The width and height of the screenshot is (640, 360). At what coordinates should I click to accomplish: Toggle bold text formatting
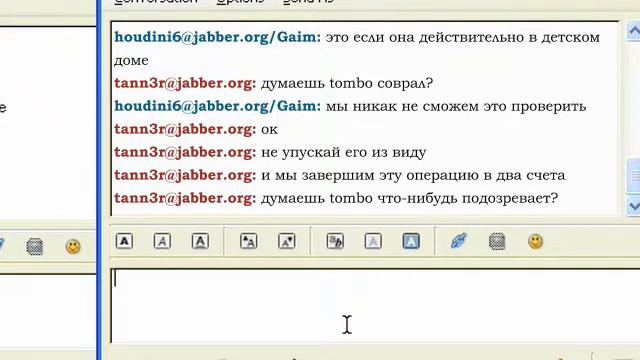click(x=124, y=241)
